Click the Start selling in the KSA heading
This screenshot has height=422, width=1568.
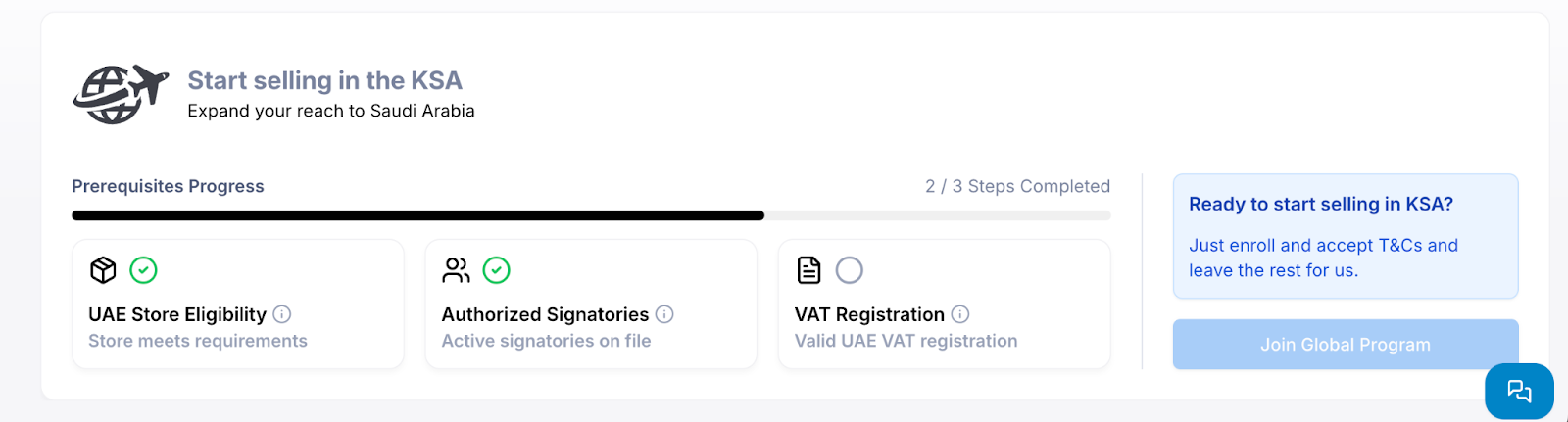point(325,80)
